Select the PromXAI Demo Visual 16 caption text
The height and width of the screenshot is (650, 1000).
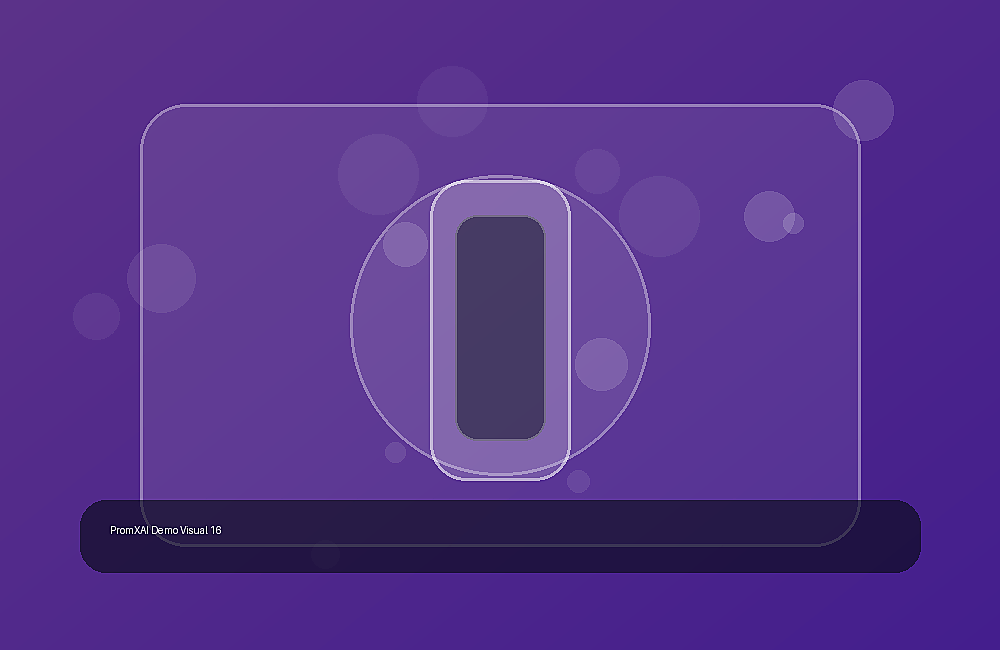coord(166,530)
